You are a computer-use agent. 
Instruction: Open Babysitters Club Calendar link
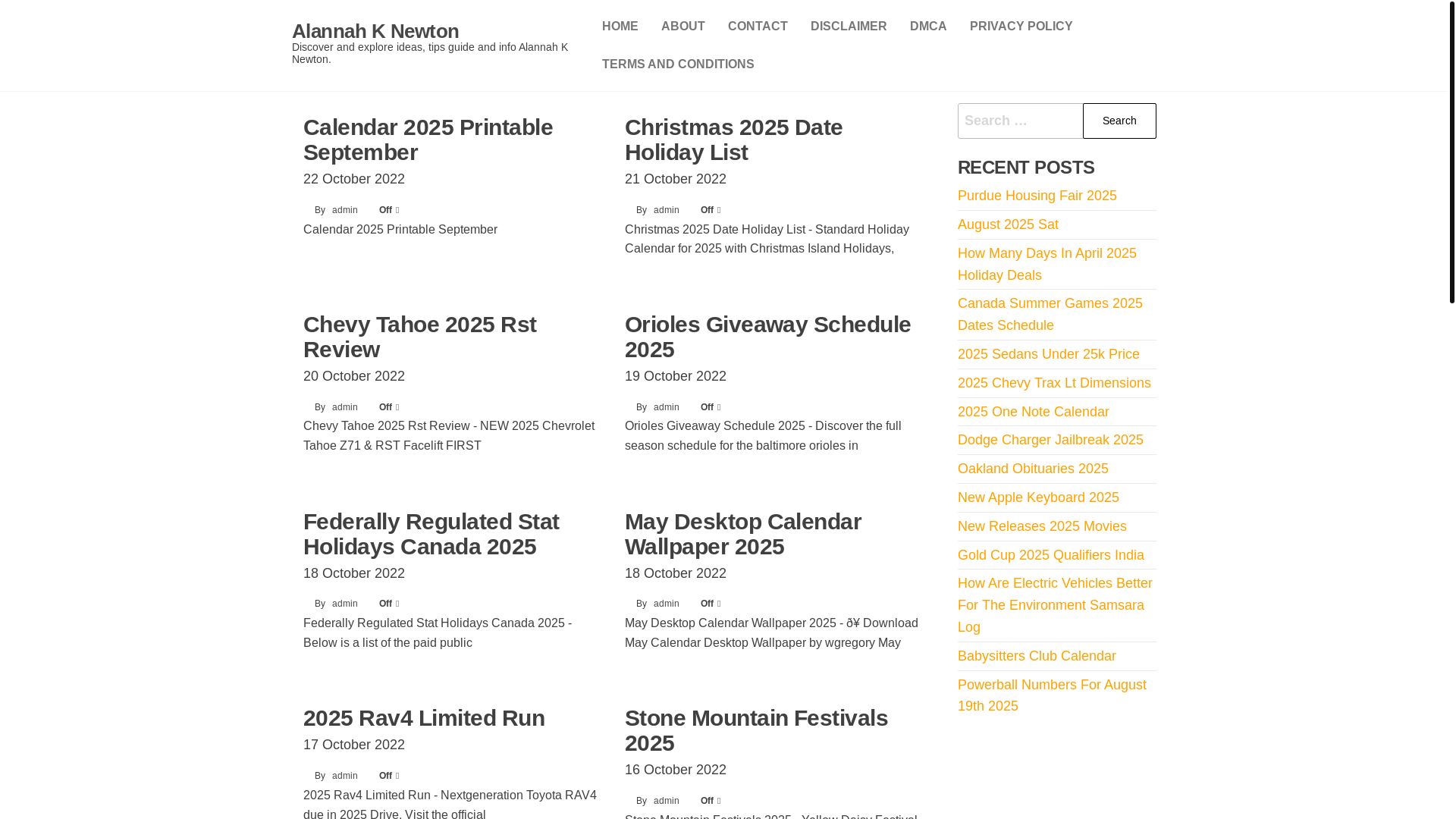tap(1037, 656)
